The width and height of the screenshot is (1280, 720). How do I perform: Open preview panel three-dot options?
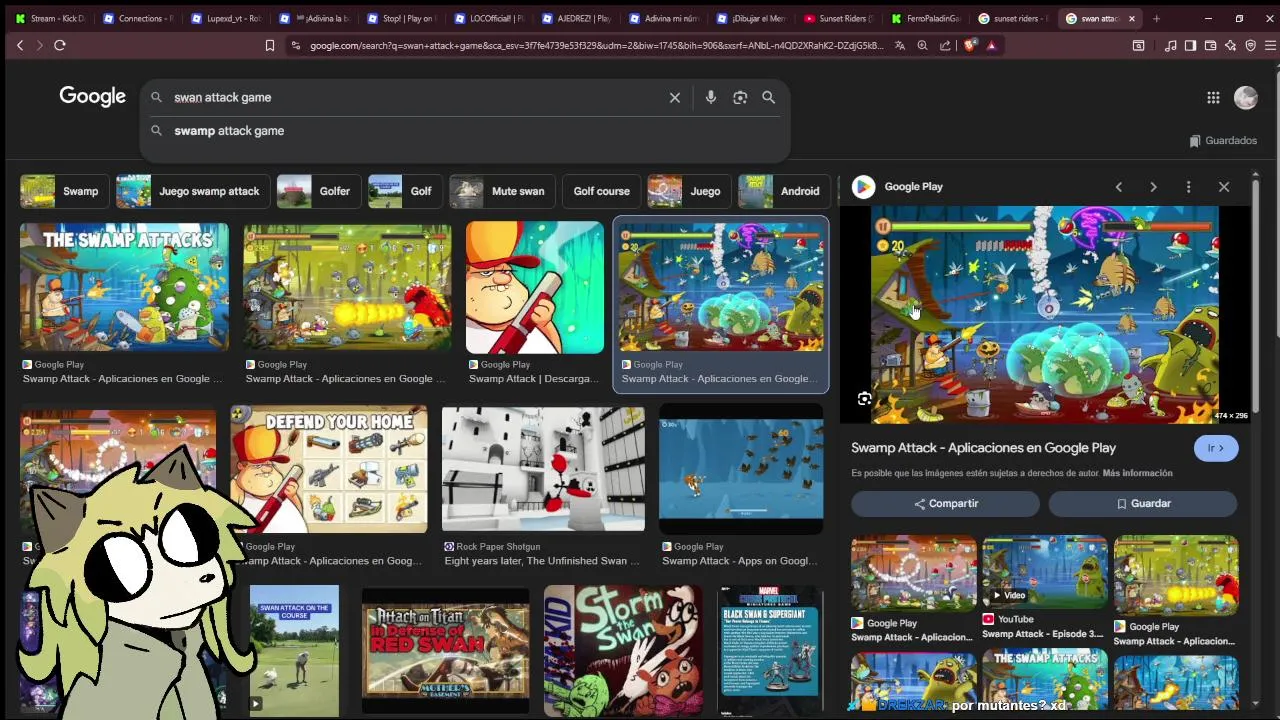coord(1188,187)
